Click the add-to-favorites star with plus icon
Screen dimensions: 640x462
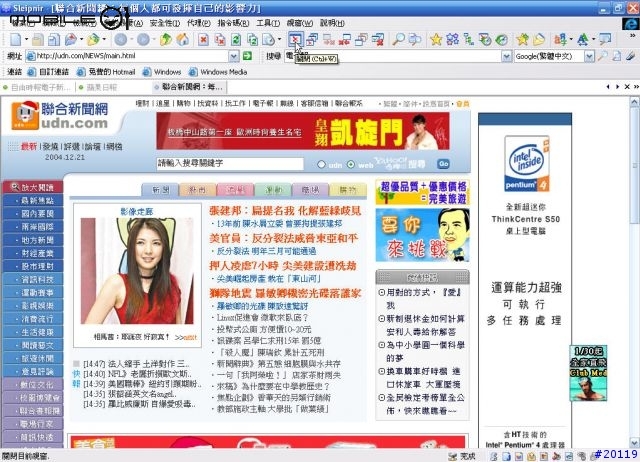[522, 40]
